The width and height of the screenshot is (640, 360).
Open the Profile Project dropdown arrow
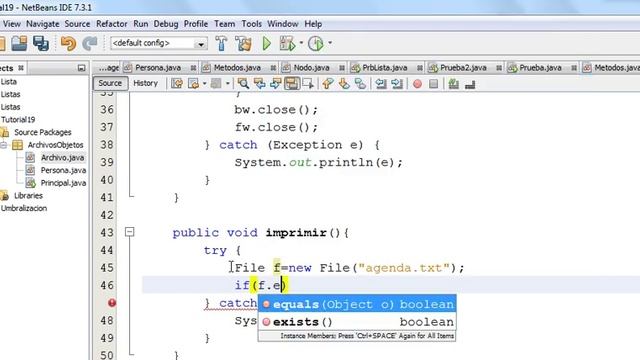[330, 42]
